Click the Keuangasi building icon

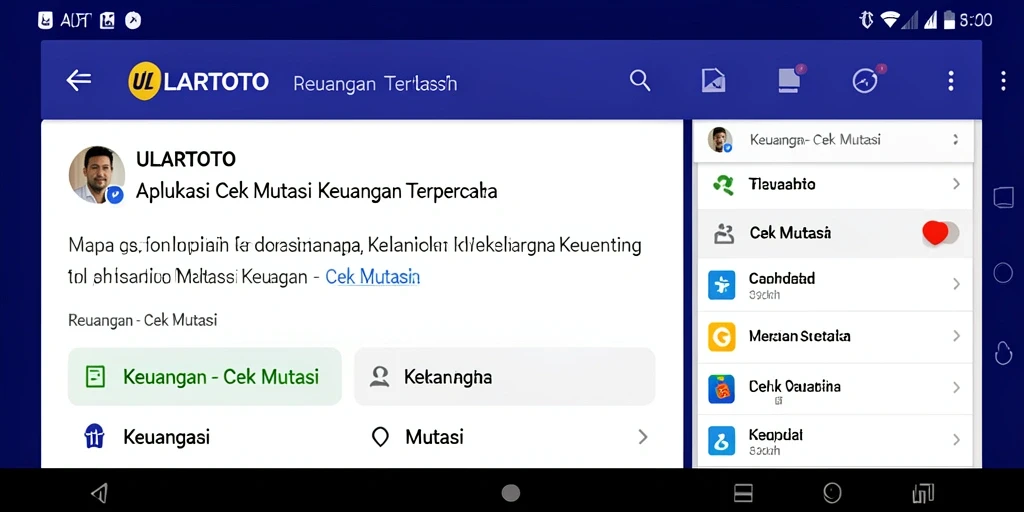click(95, 436)
